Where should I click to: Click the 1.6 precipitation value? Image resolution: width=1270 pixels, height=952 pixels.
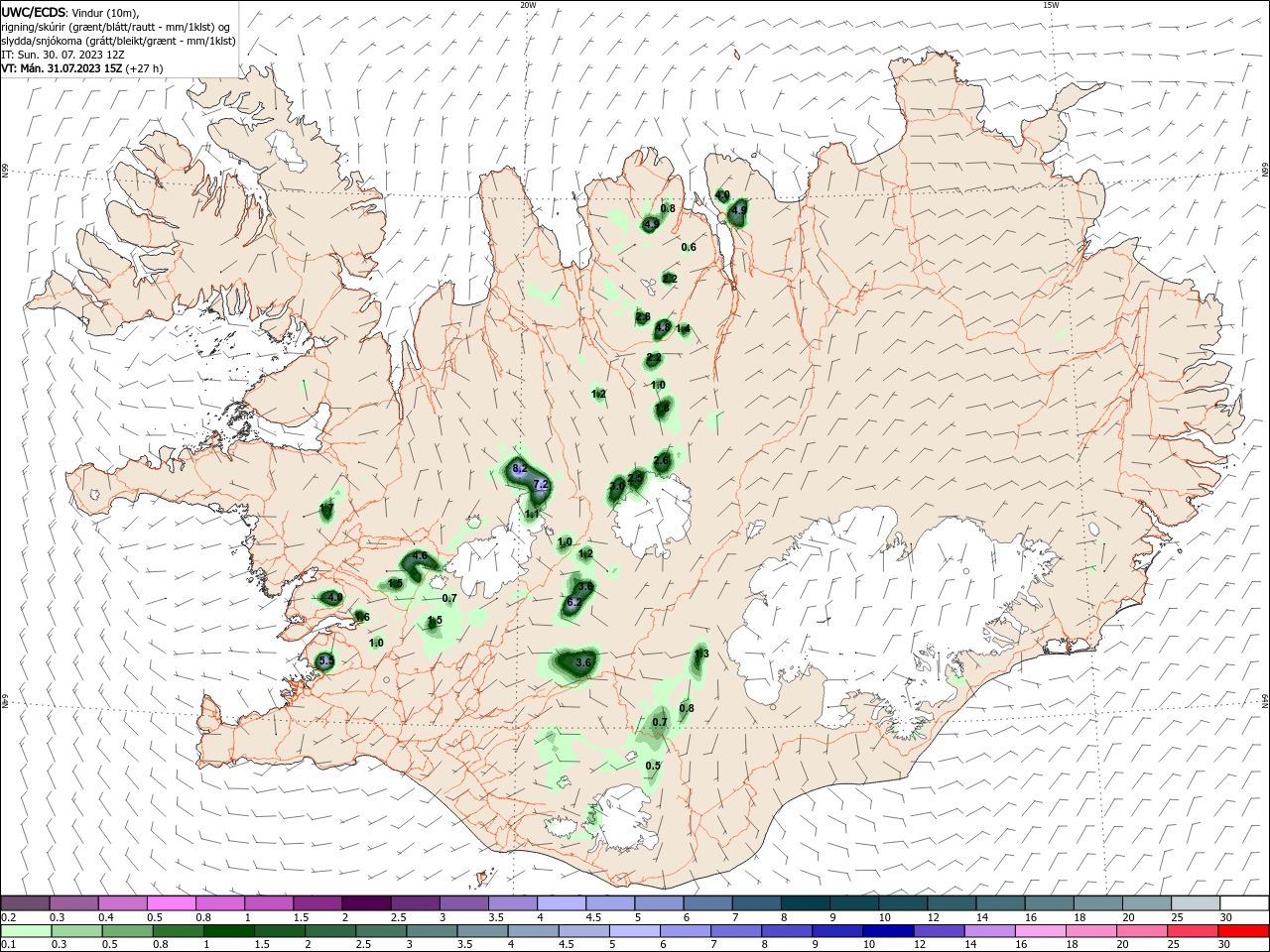pyautogui.click(x=362, y=617)
